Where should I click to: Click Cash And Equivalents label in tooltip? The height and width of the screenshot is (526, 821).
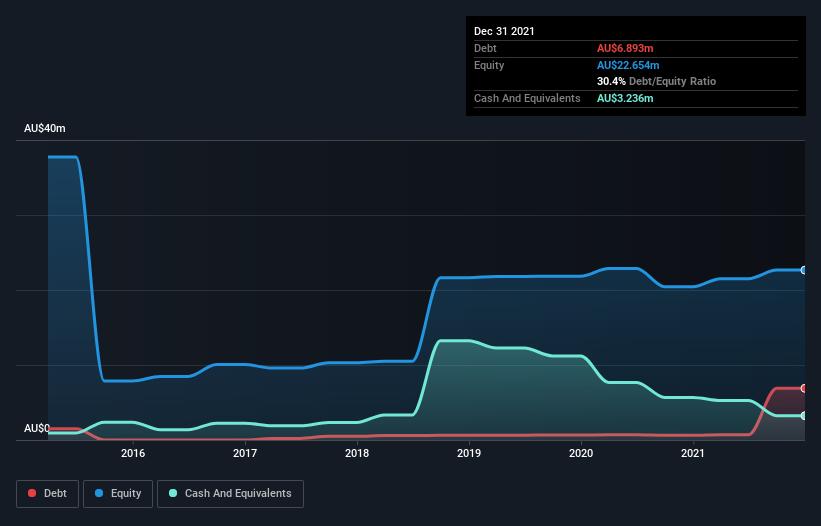coord(527,98)
